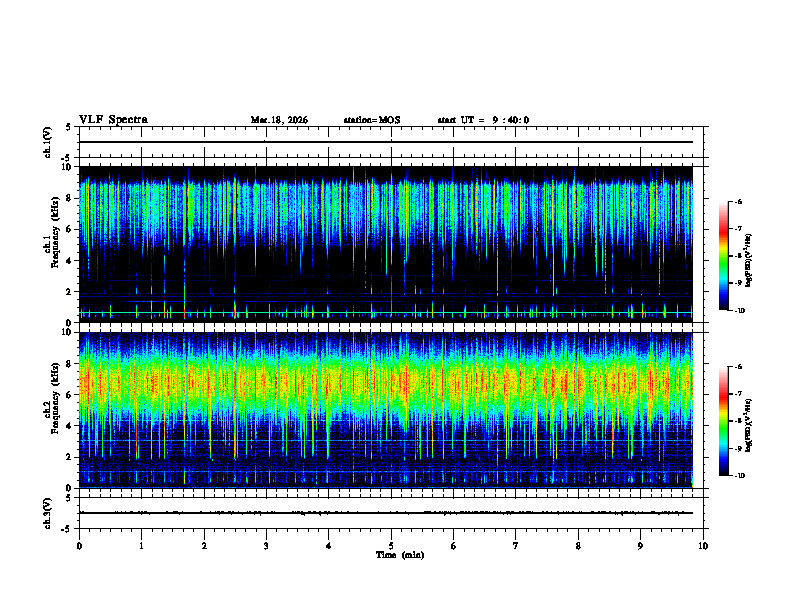Click the ch.1 color scale bar
The width and height of the screenshot is (792, 612).
click(723, 256)
